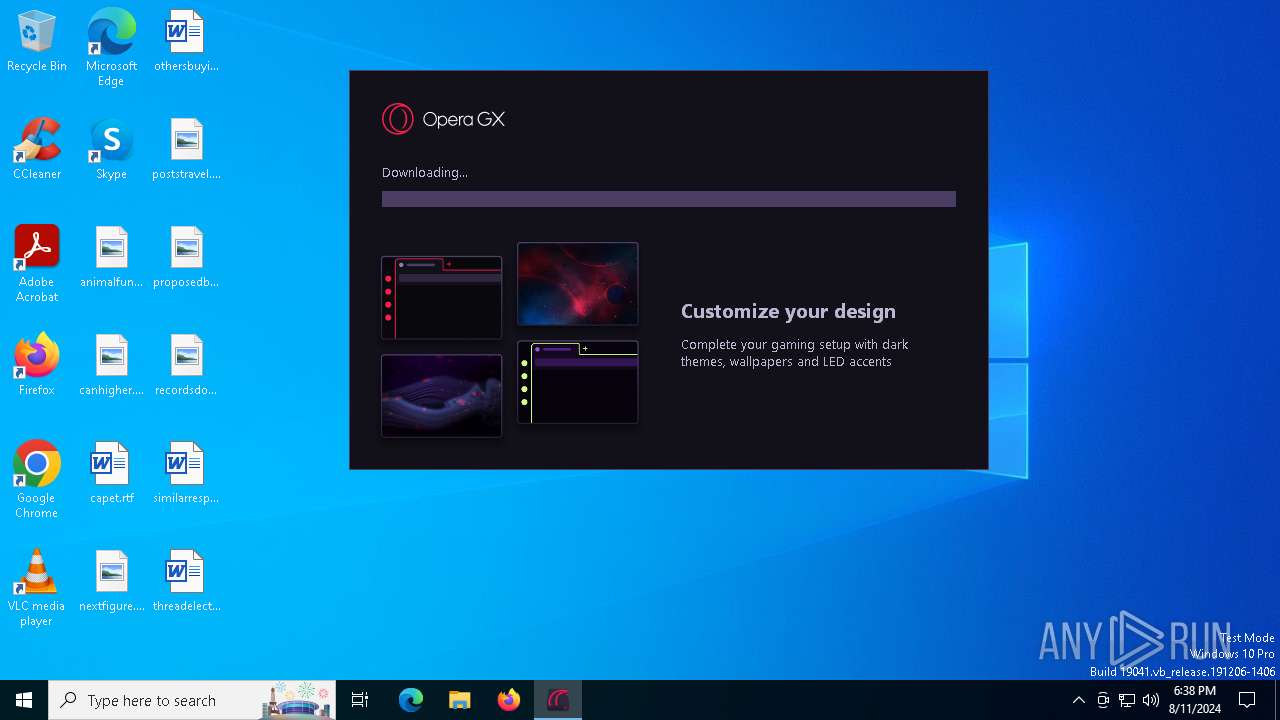Click the purple wave wallpaper thumbnail
1280x720 pixels.
(441, 396)
